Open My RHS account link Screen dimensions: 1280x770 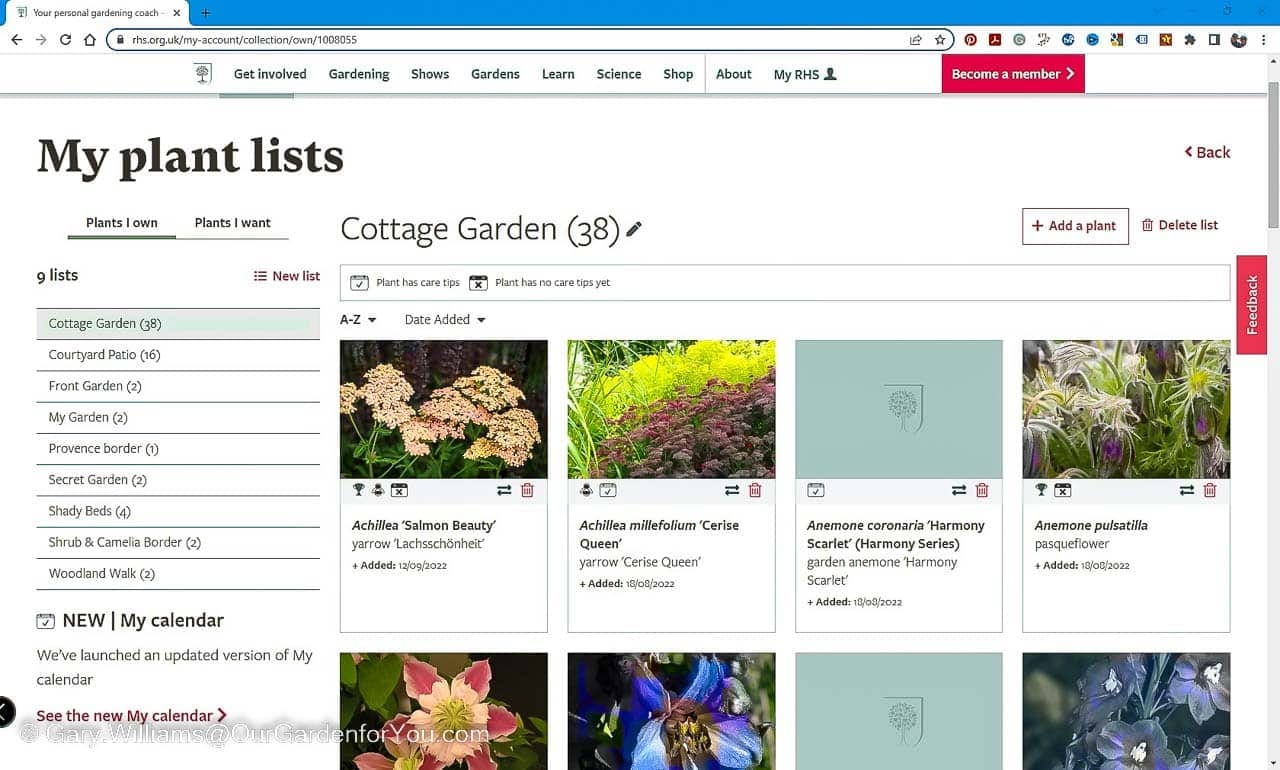coord(805,74)
